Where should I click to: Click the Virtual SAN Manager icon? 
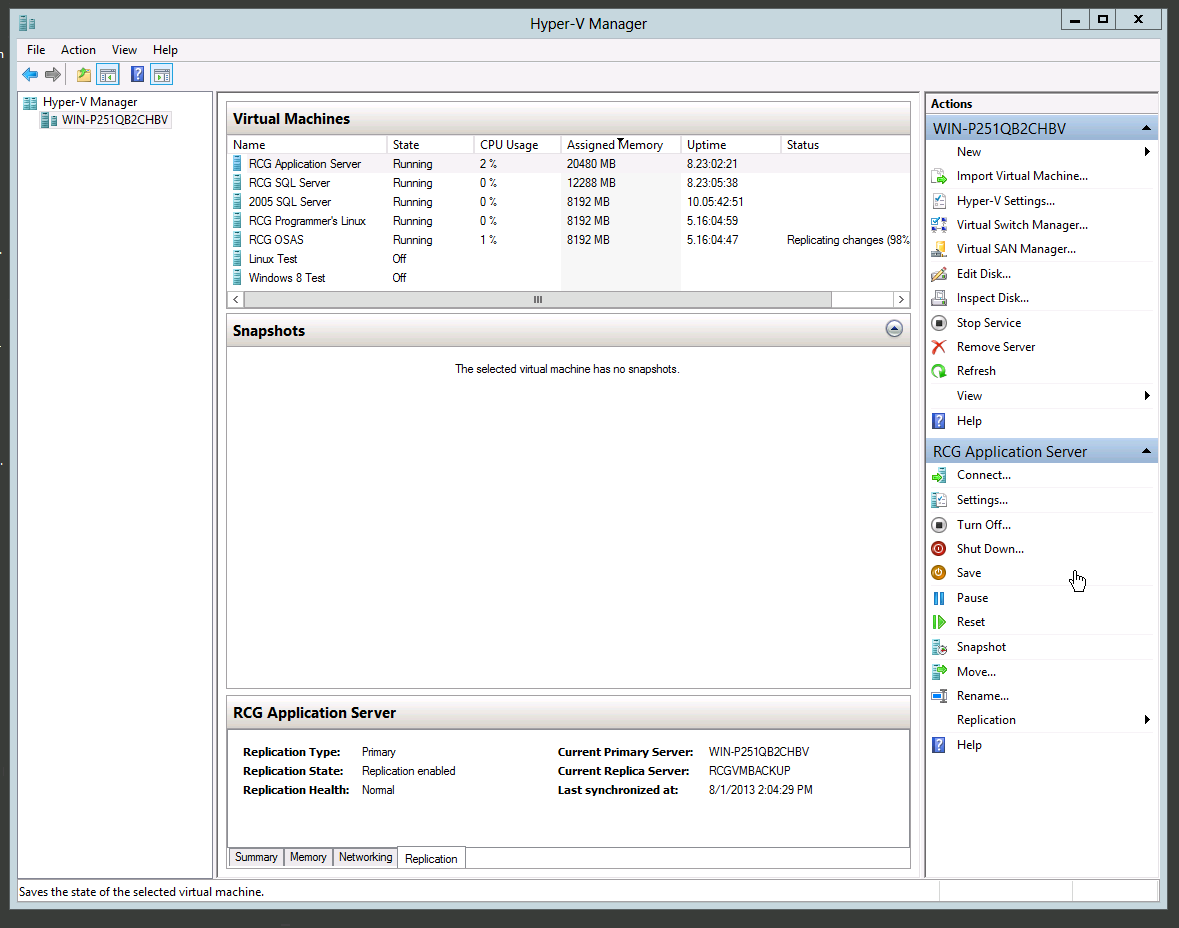tap(939, 249)
